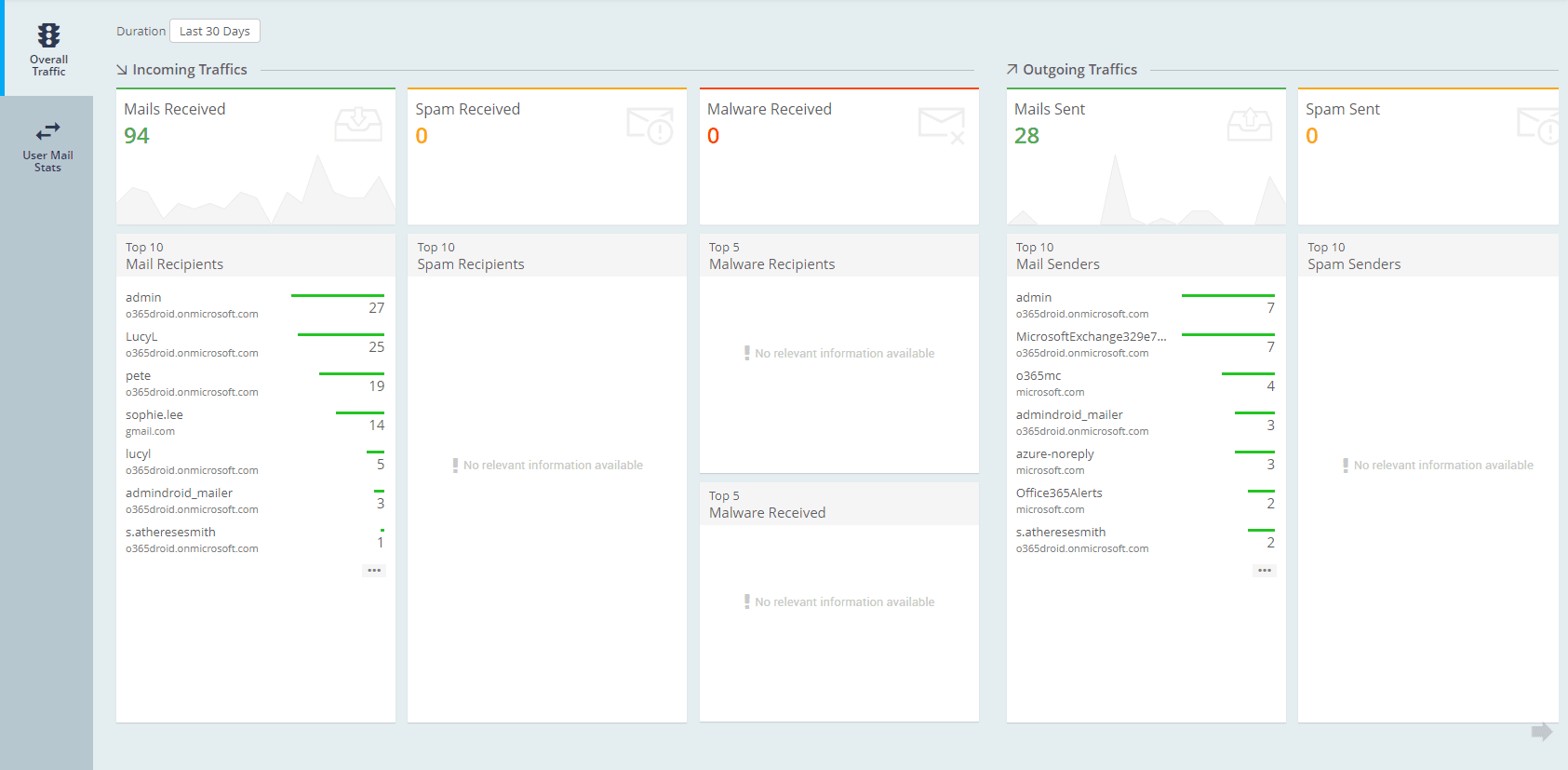Click the Spam Received envelope warning icon
The height and width of the screenshot is (770, 1568).
click(x=650, y=126)
